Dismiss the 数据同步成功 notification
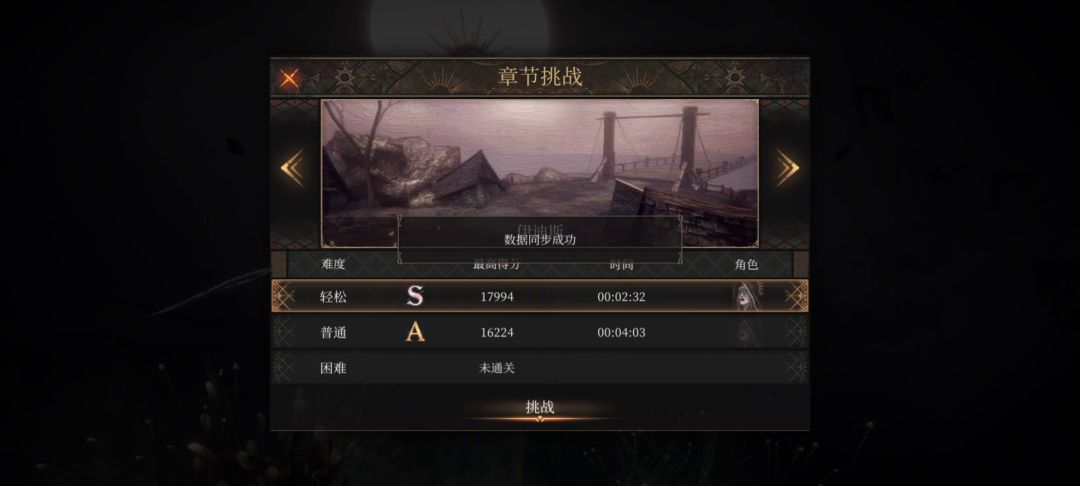This screenshot has width=1080, height=486. pyautogui.click(x=540, y=240)
